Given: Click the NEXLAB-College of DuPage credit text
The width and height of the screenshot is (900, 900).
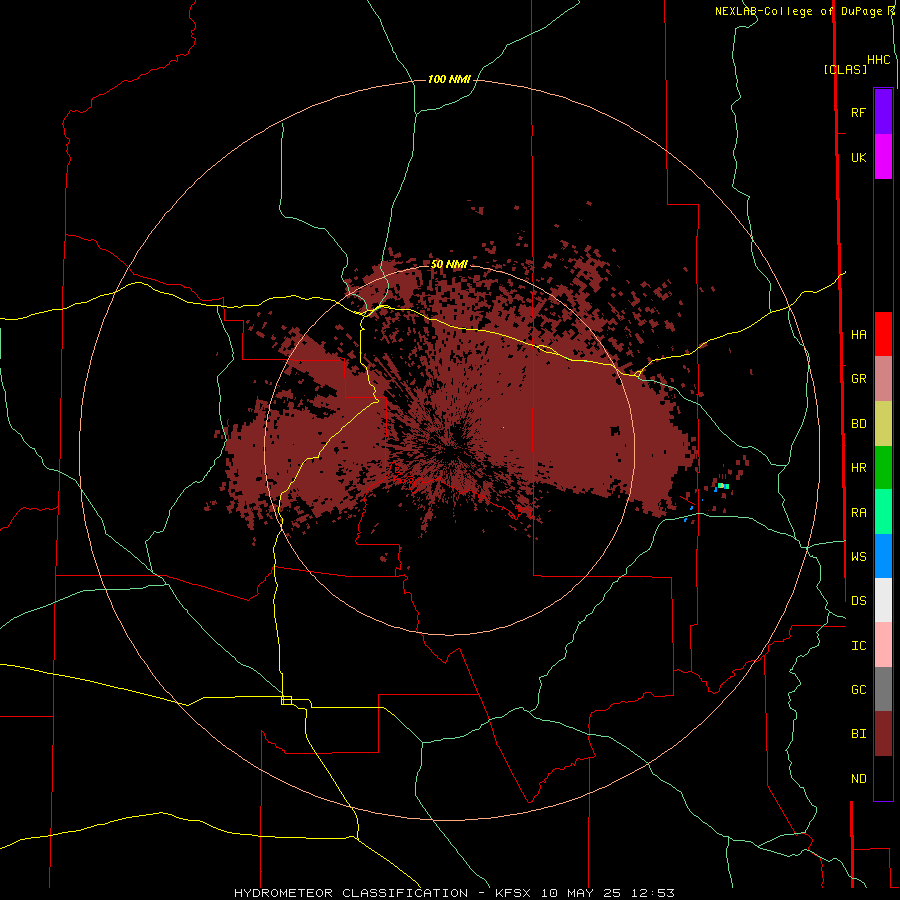Looking at the screenshot, I should coord(799,11).
